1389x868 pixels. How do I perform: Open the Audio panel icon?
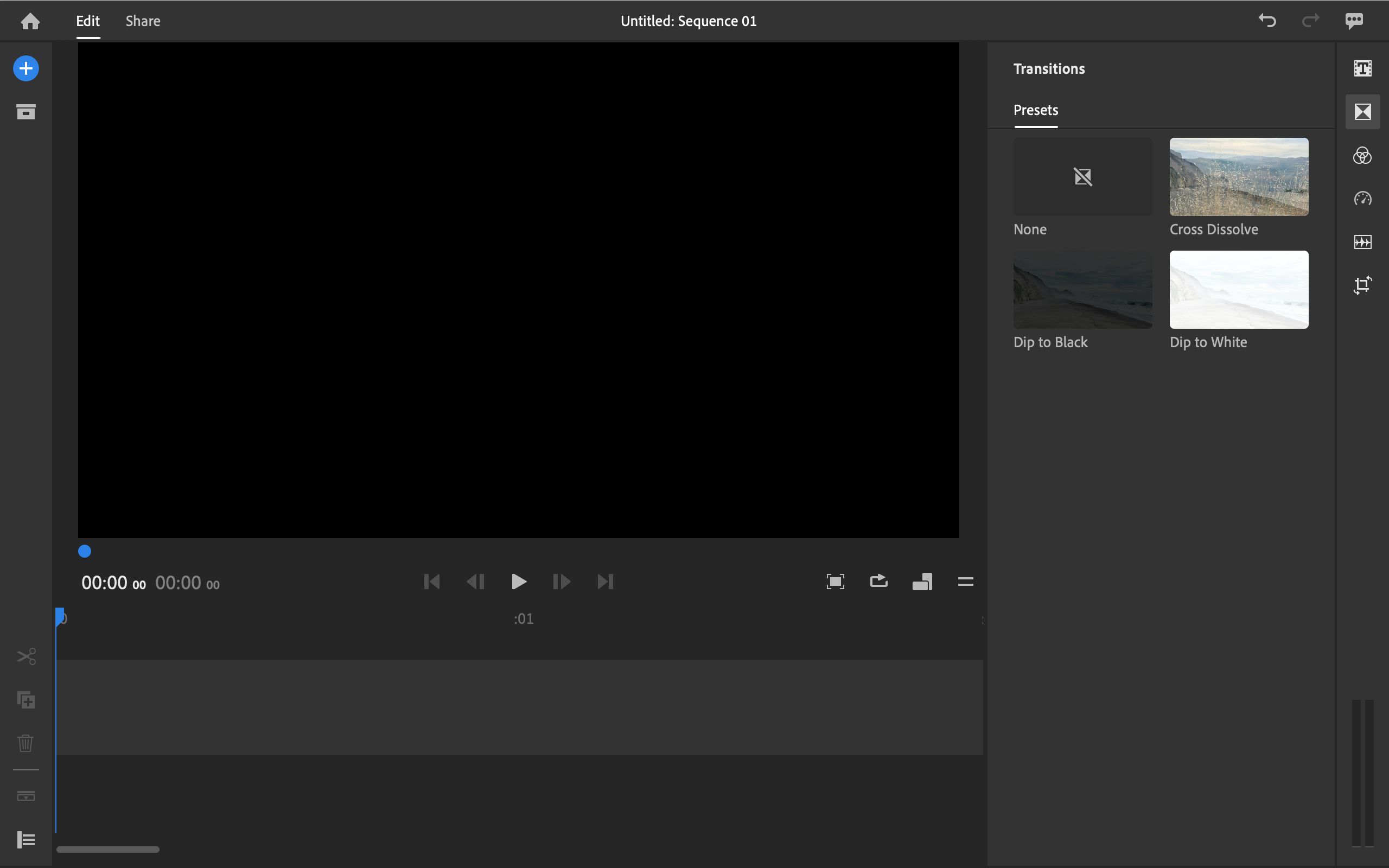pyautogui.click(x=1362, y=242)
